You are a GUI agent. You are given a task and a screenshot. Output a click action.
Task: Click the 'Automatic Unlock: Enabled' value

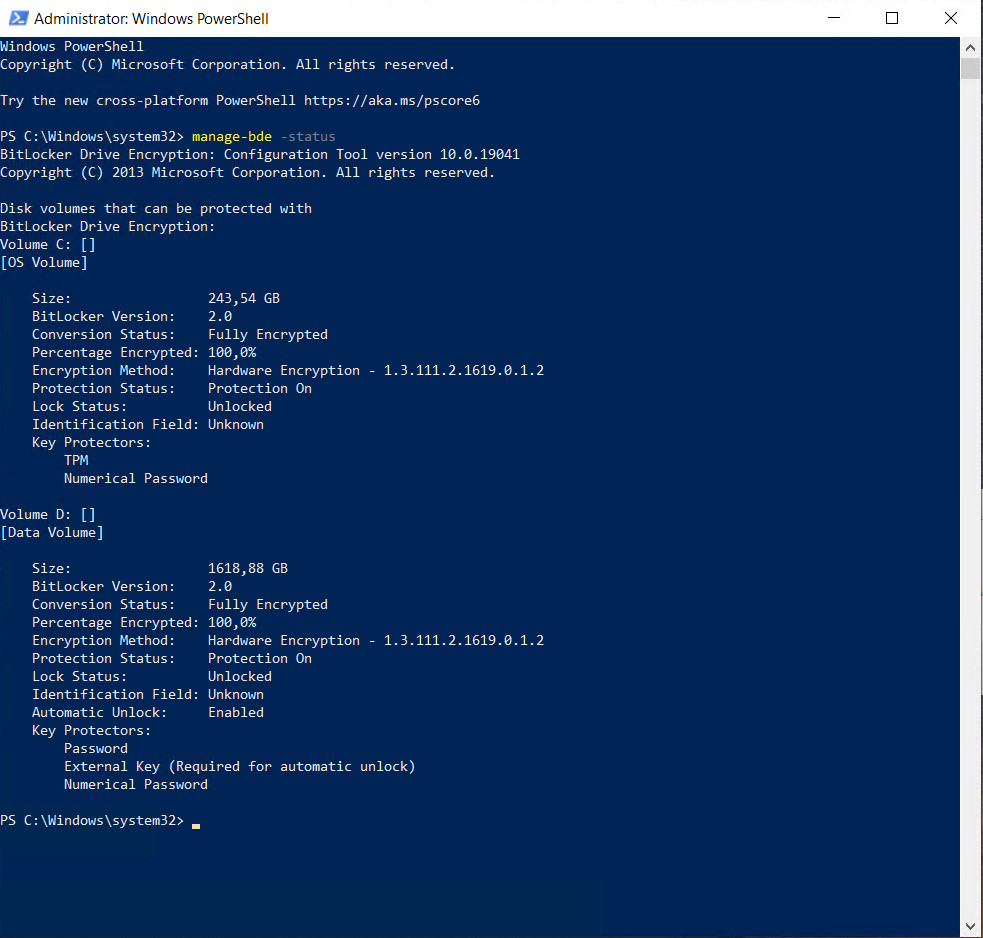(x=235, y=712)
